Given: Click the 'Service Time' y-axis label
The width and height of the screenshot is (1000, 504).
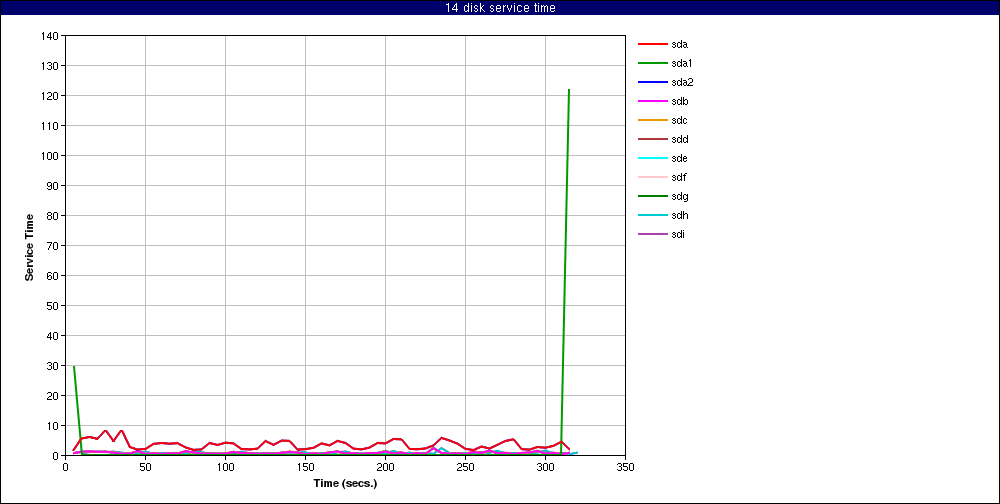Looking at the screenshot, I should [30, 246].
